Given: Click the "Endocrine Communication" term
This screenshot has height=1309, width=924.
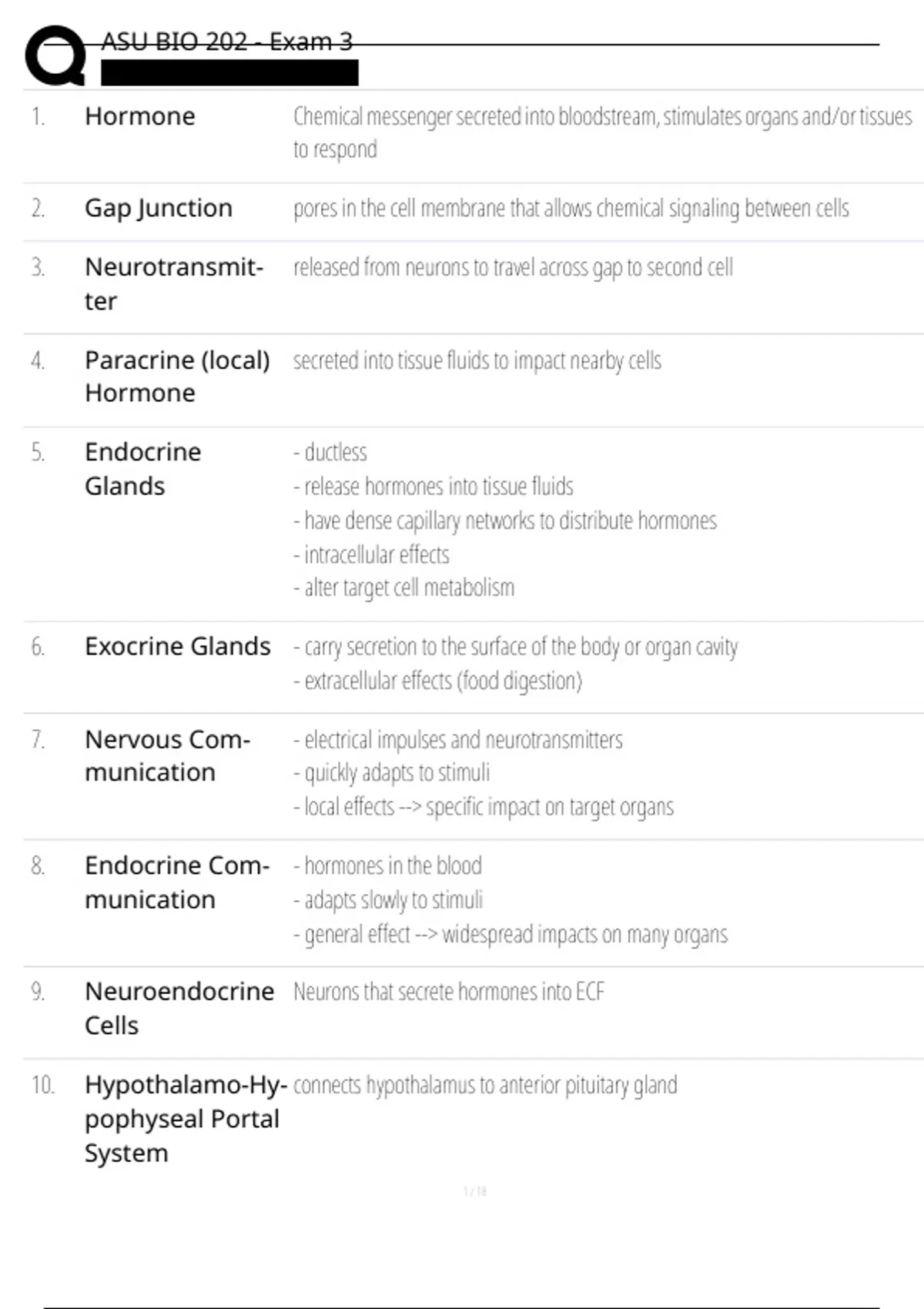Looking at the screenshot, I should 176,882.
